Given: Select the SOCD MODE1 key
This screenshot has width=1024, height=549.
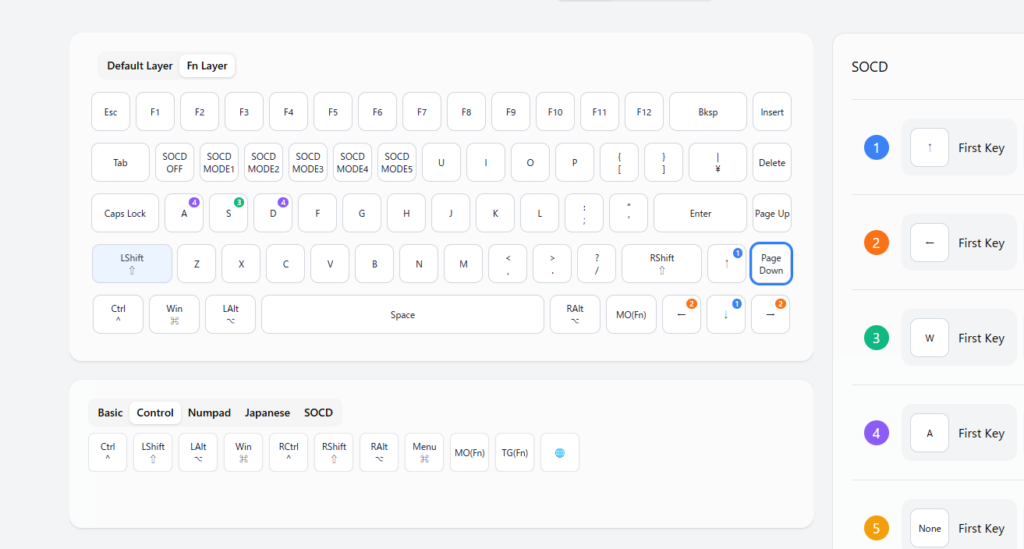Looking at the screenshot, I should [219, 162].
